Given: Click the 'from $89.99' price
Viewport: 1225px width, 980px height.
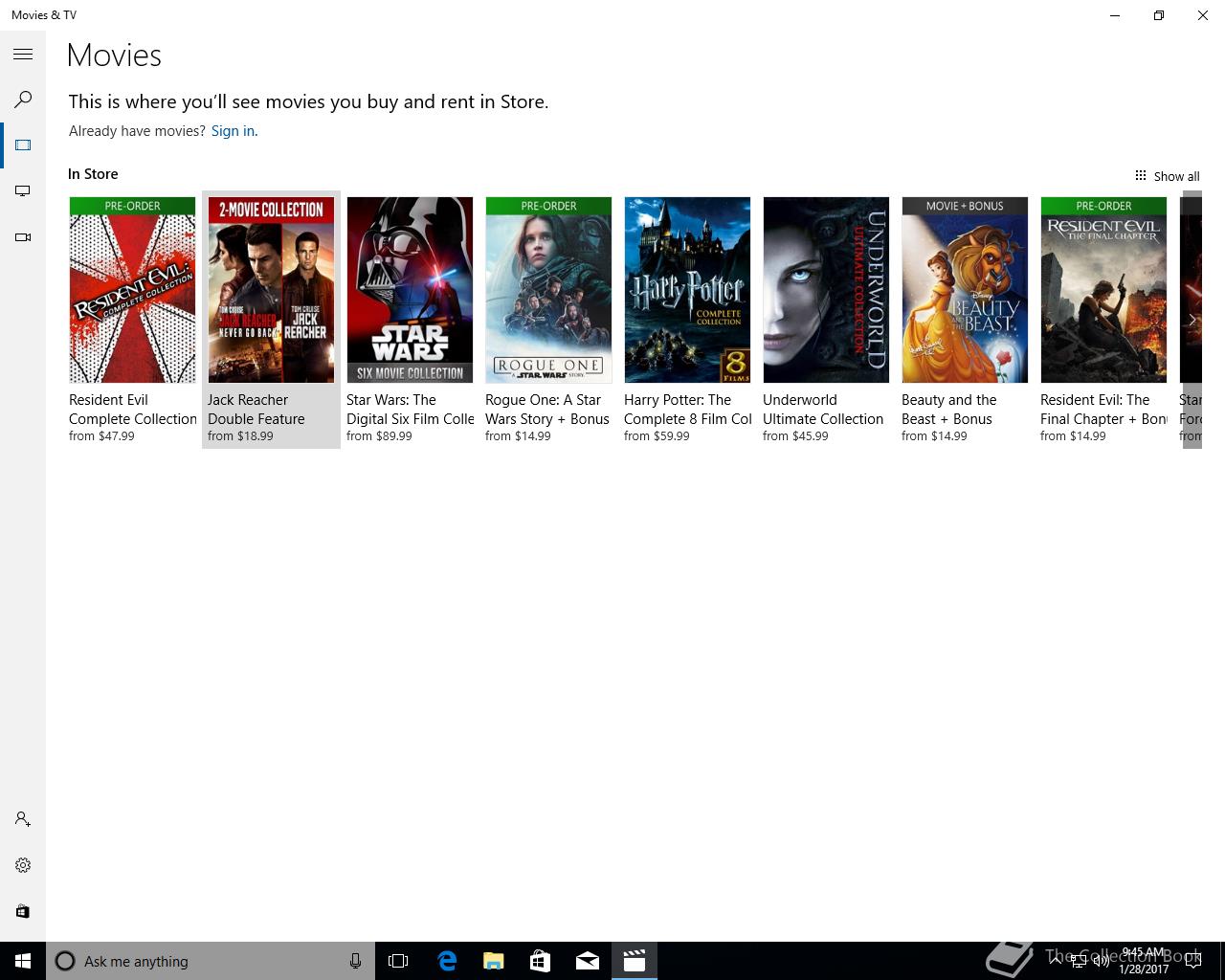Looking at the screenshot, I should coord(379,436).
